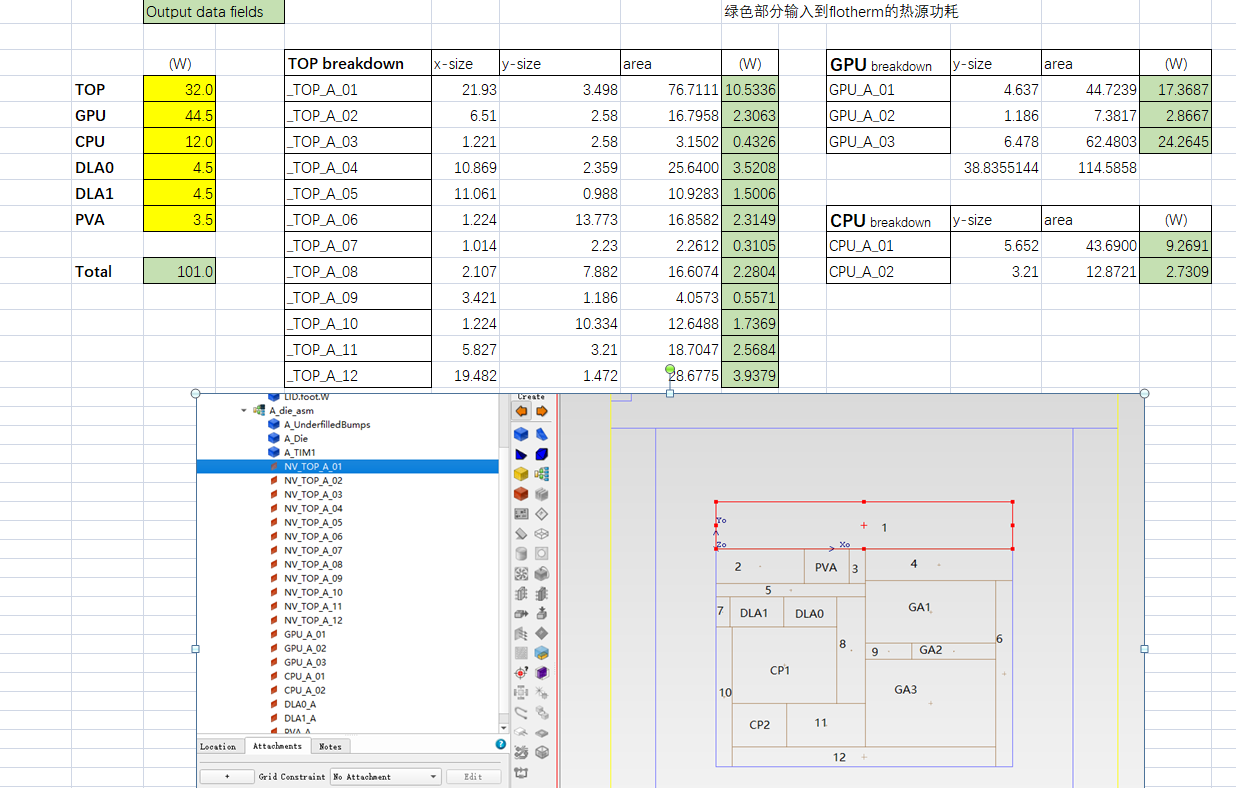
Task: Click the light-blue layered block palette icon
Action: point(541,653)
